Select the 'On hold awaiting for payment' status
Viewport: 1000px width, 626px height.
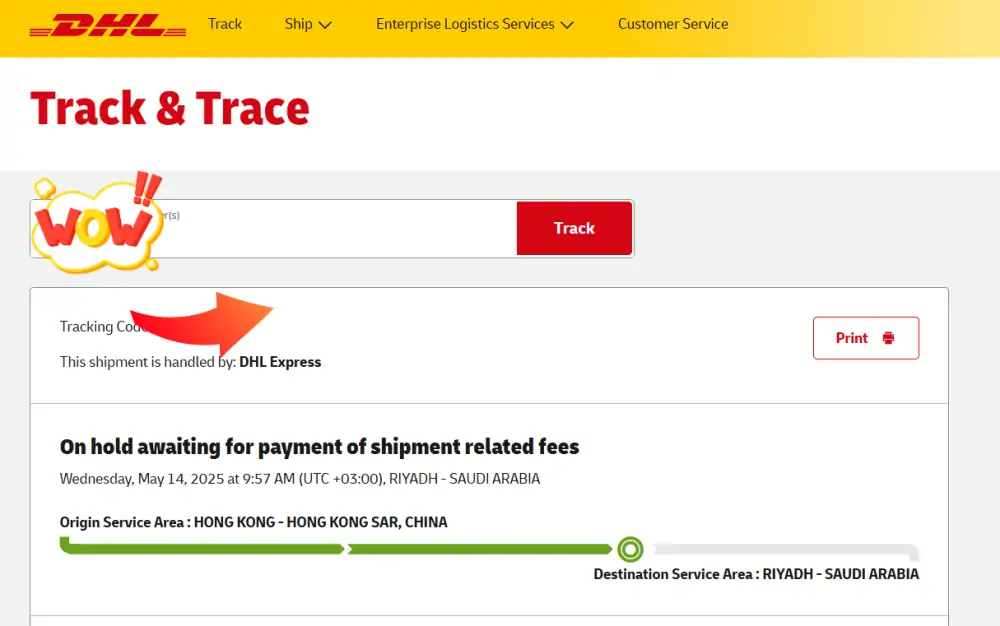click(319, 446)
